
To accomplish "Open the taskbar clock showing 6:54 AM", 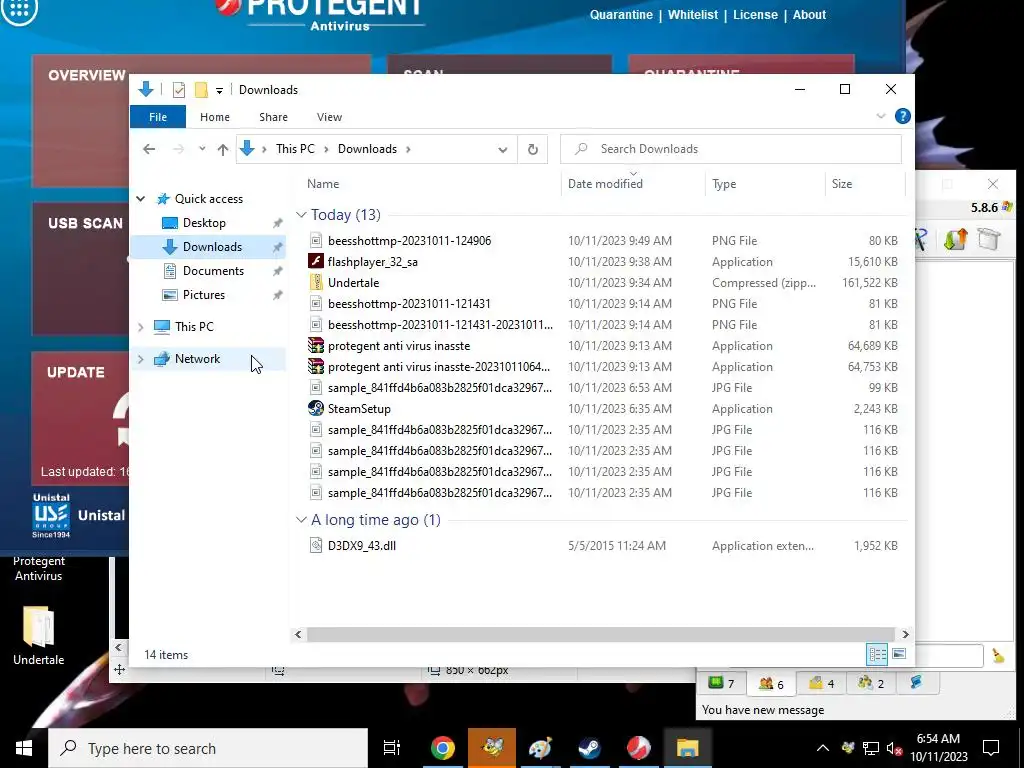I will click(938, 748).
